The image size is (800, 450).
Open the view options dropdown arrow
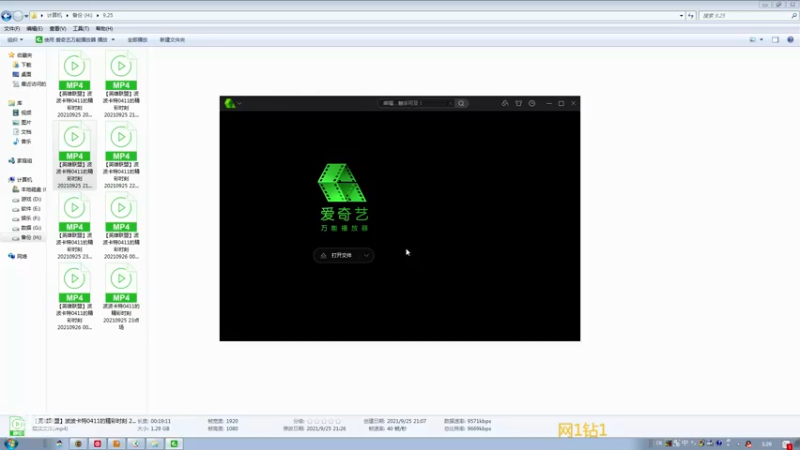tap(762, 39)
